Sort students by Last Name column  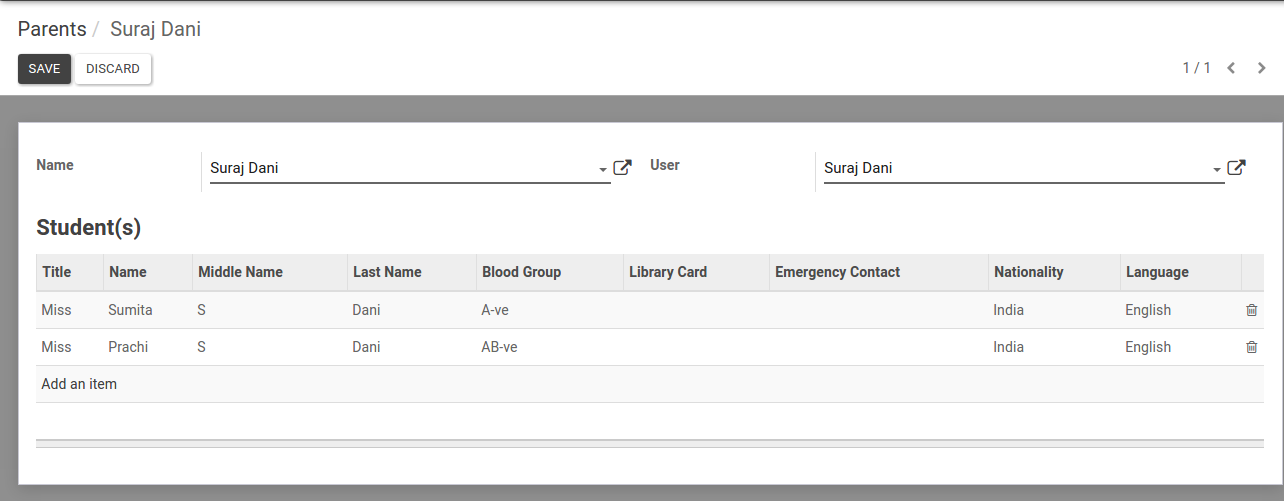coord(387,272)
